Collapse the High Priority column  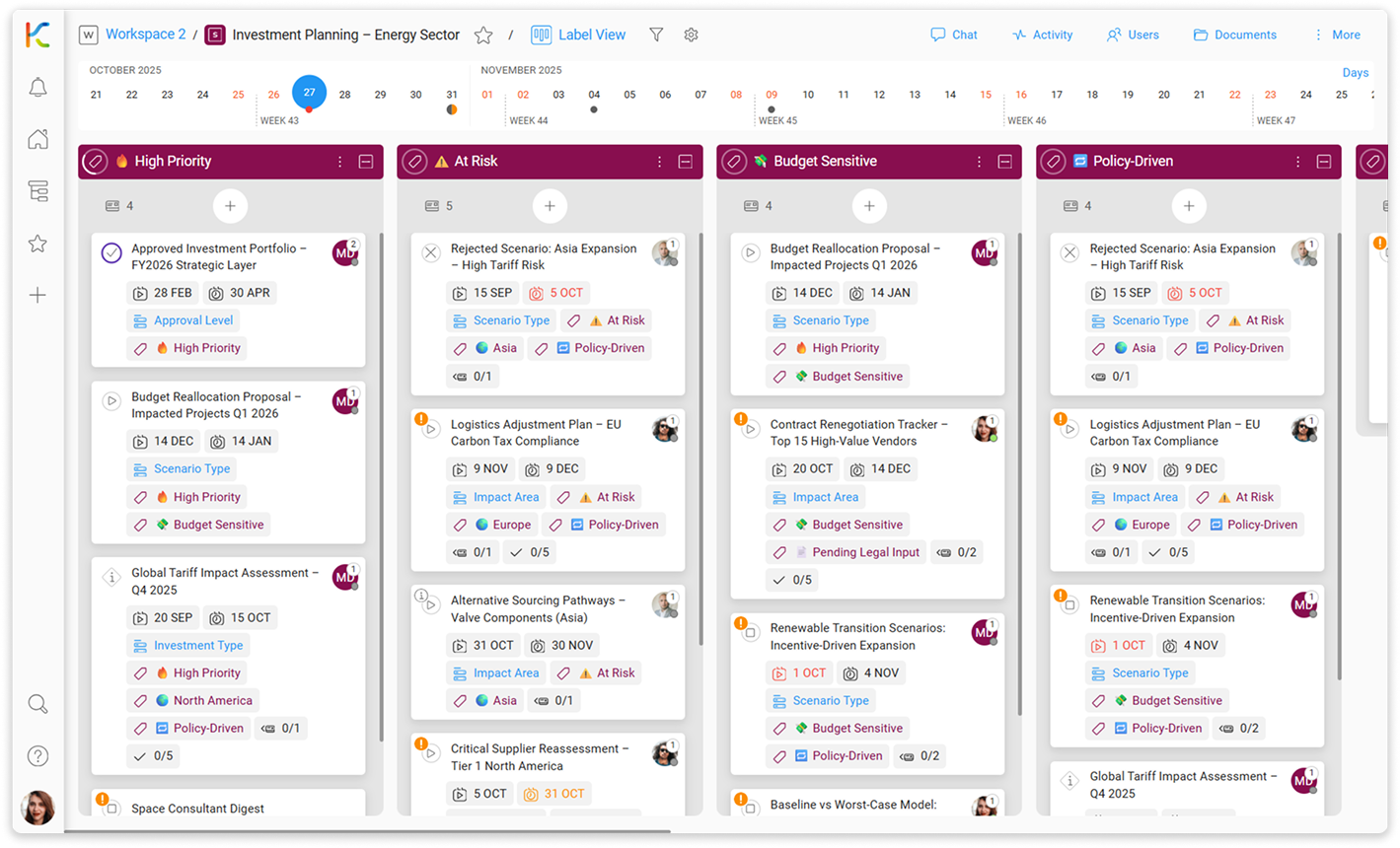[x=366, y=162]
